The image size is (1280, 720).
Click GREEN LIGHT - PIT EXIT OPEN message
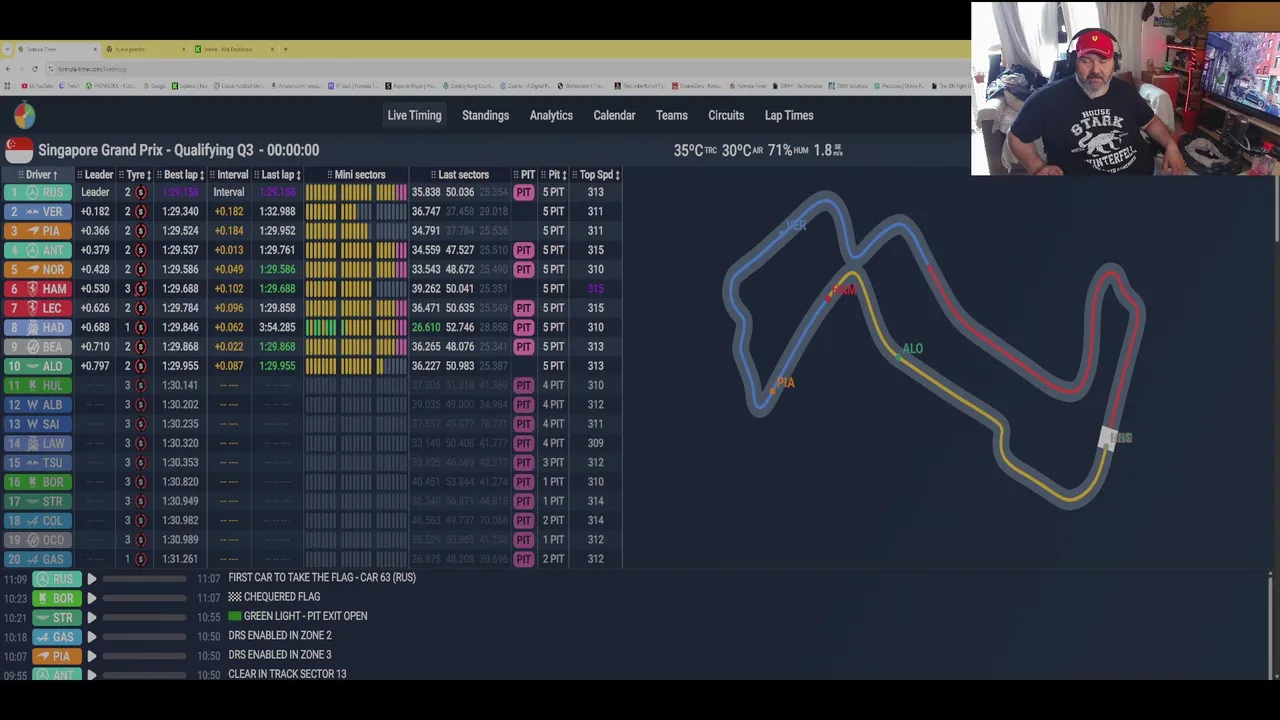pos(298,616)
